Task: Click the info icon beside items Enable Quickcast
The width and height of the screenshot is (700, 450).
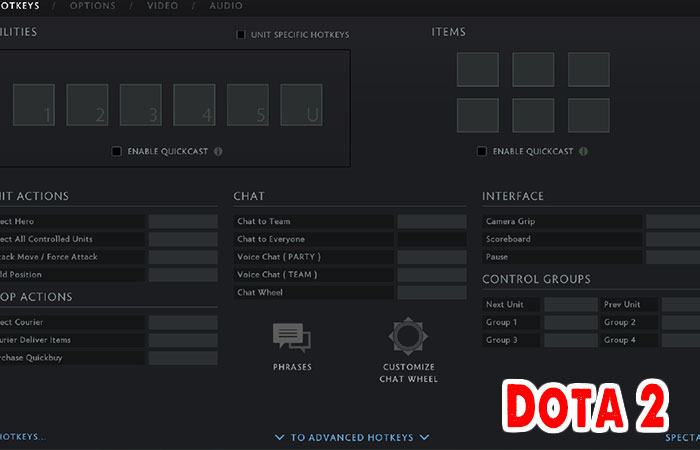Action: (583, 152)
